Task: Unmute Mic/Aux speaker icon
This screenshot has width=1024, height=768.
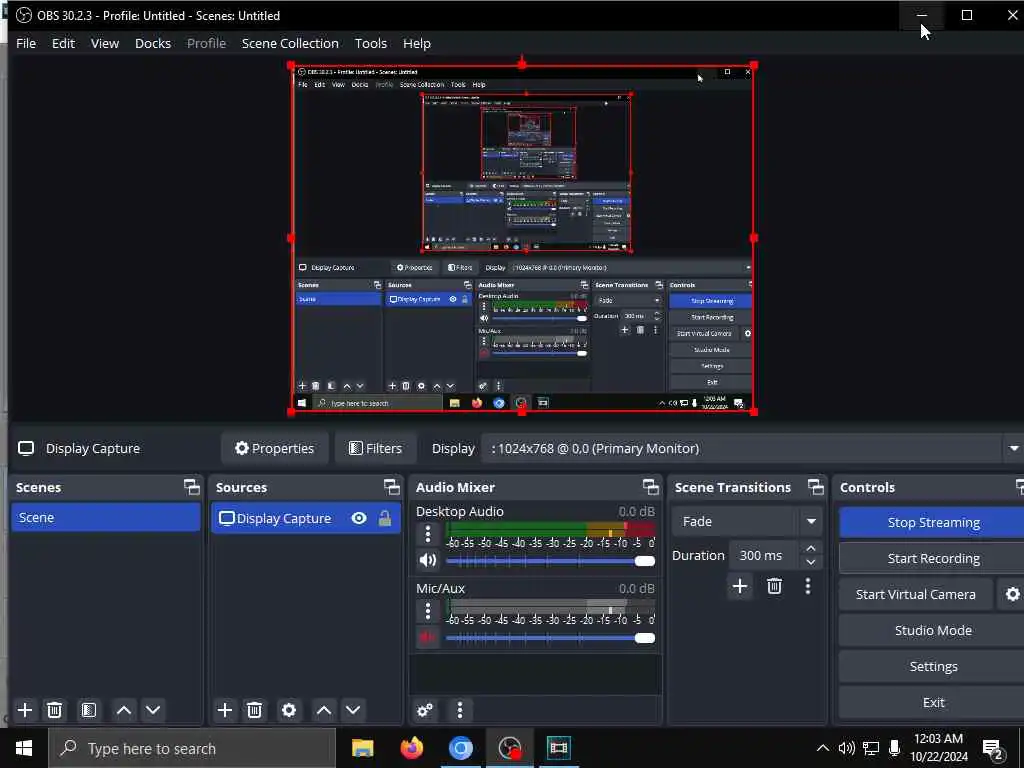Action: (428, 637)
